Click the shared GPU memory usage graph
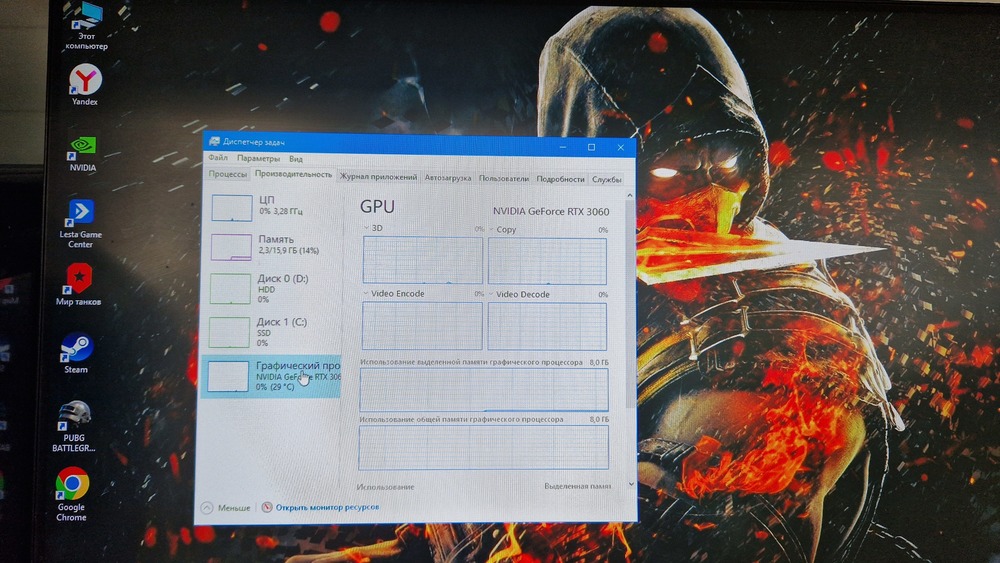The width and height of the screenshot is (1000, 563). tap(483, 448)
